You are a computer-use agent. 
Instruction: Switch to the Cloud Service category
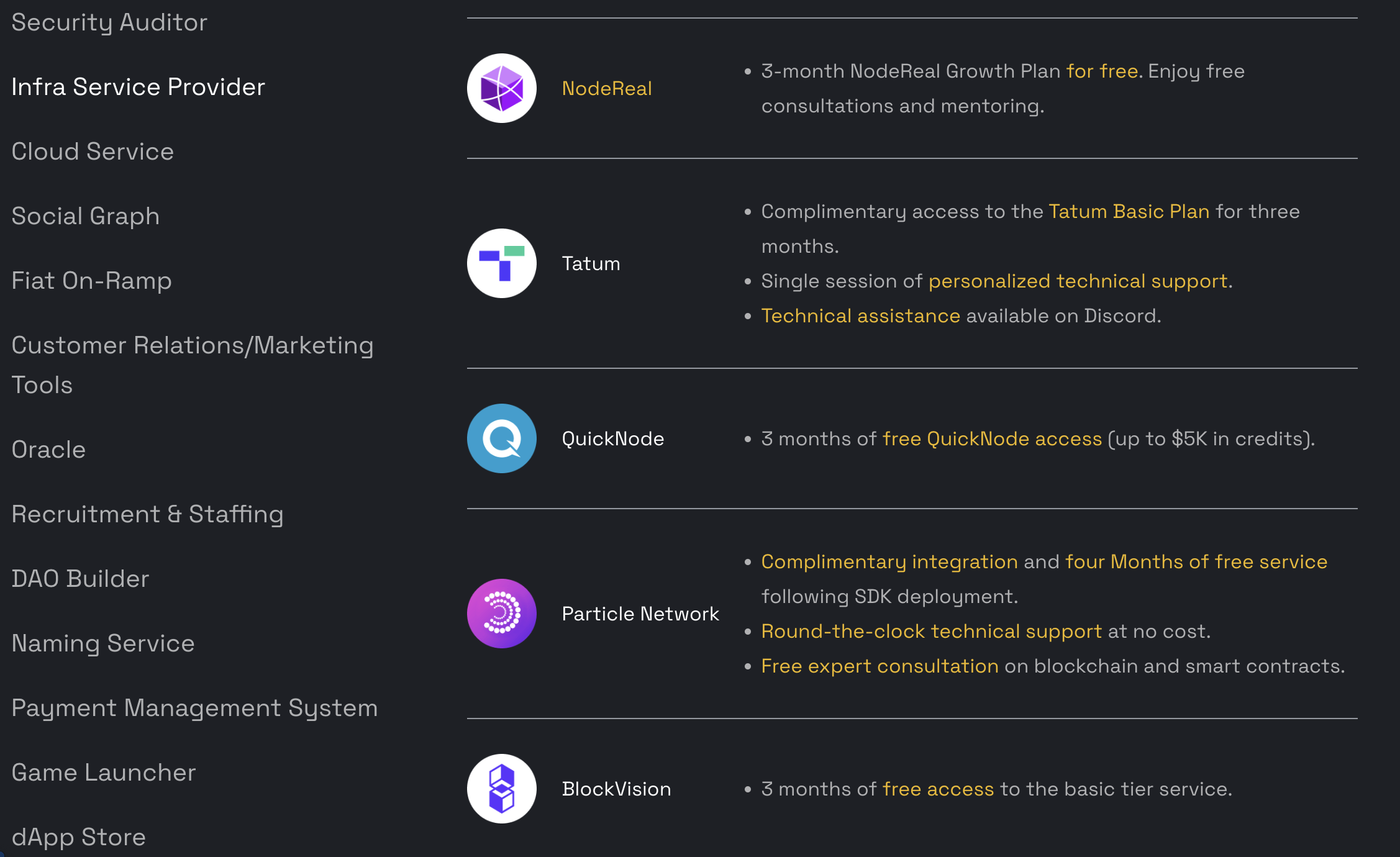[x=93, y=152]
